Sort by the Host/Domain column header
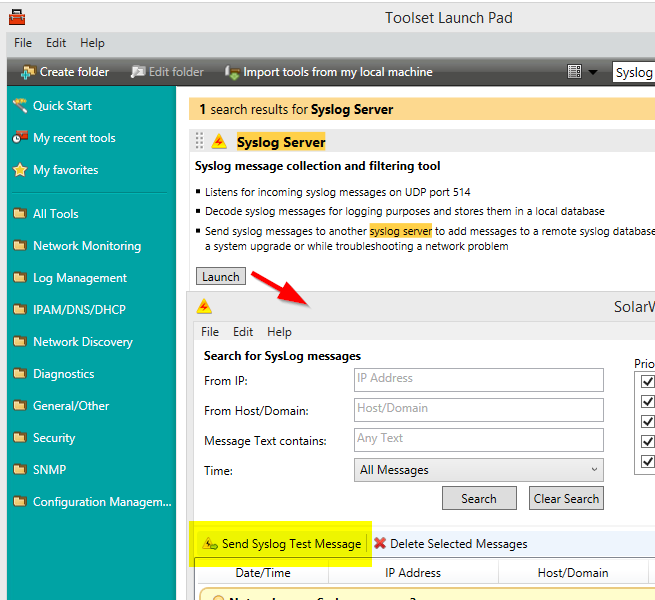655x600 pixels. [x=573, y=572]
